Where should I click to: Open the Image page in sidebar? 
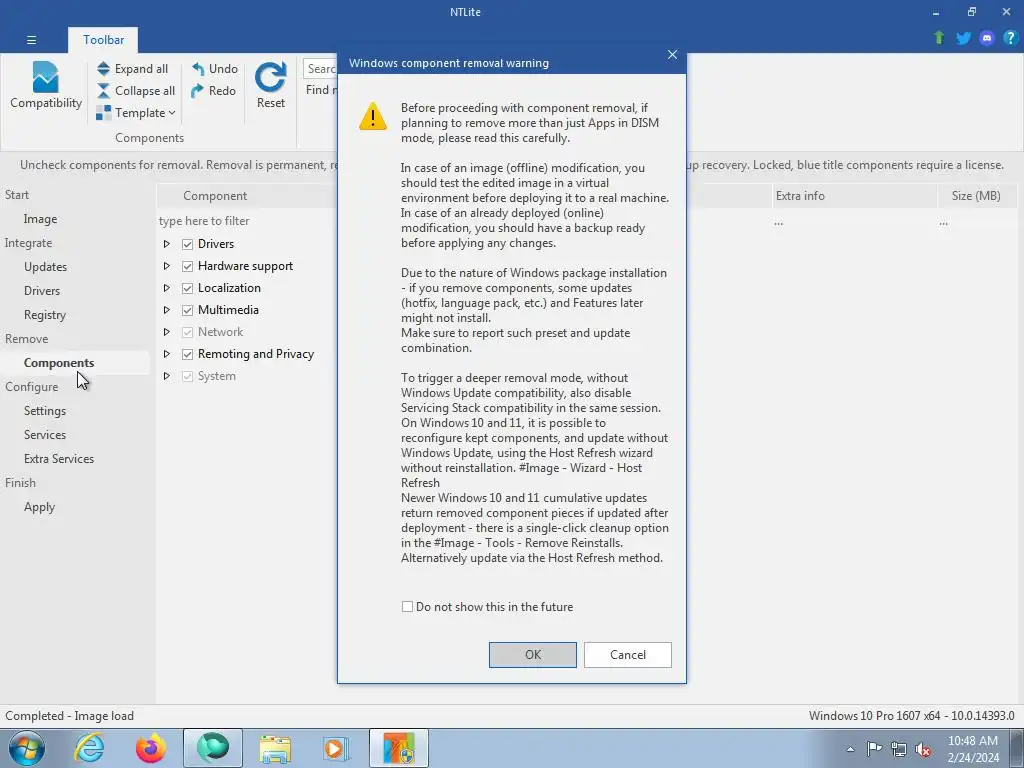pos(40,219)
